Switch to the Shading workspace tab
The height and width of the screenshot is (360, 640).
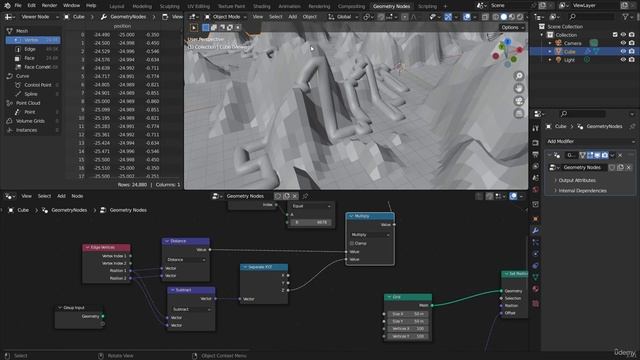pyautogui.click(x=262, y=7)
